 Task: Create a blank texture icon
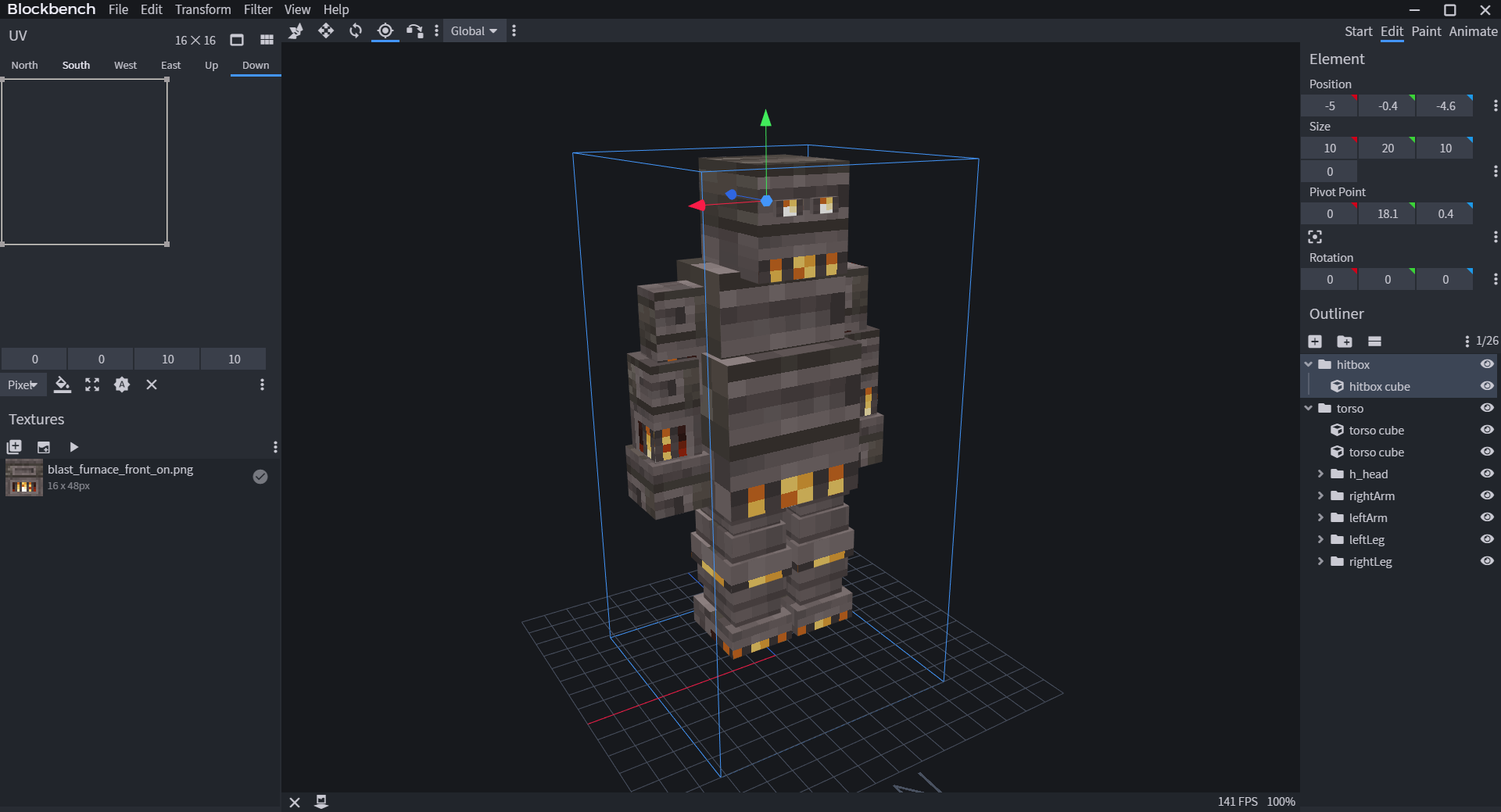click(x=44, y=447)
